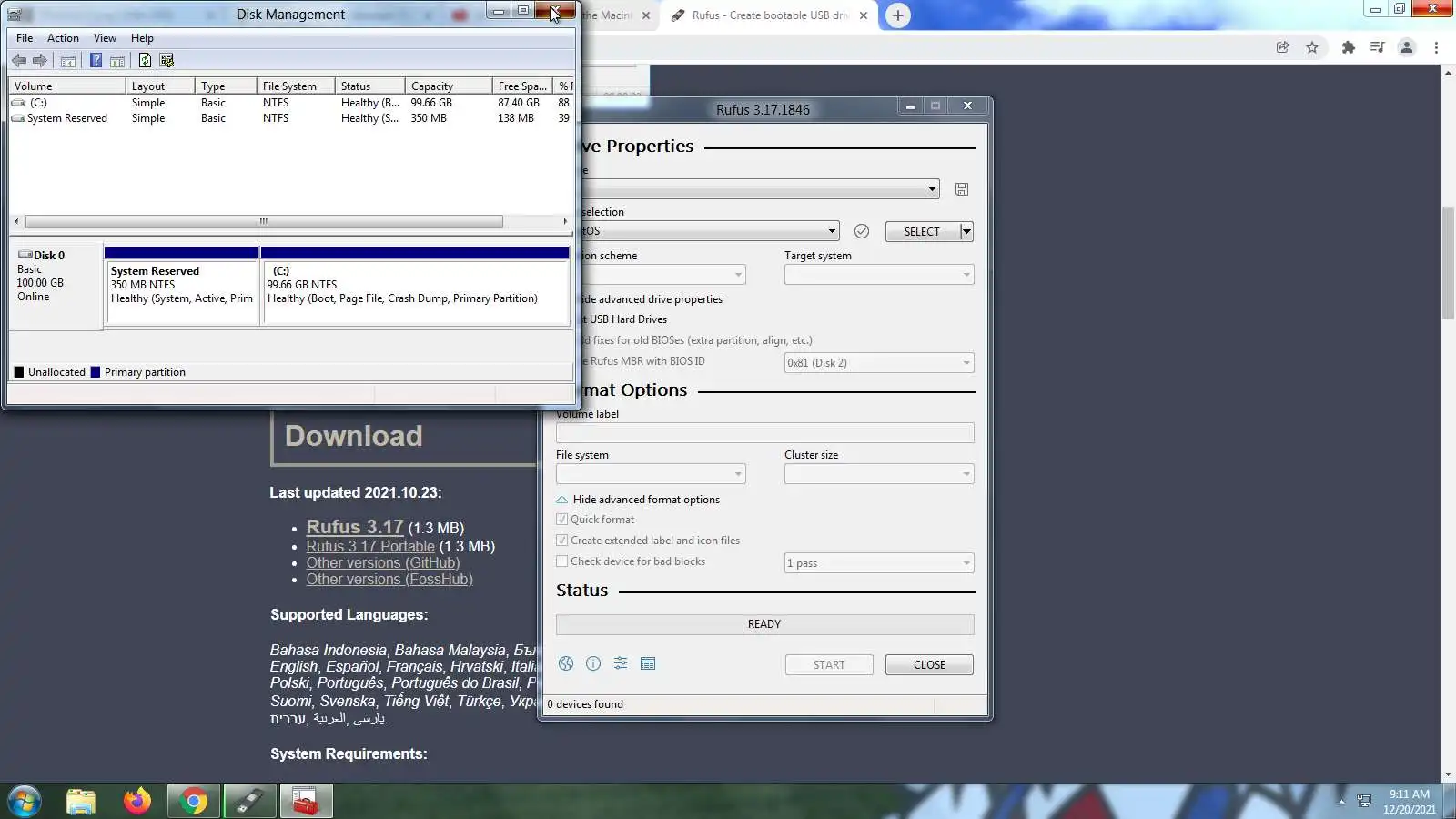Open the SELECT button's dropdown arrow
The width and height of the screenshot is (1456, 819).
pos(966,232)
